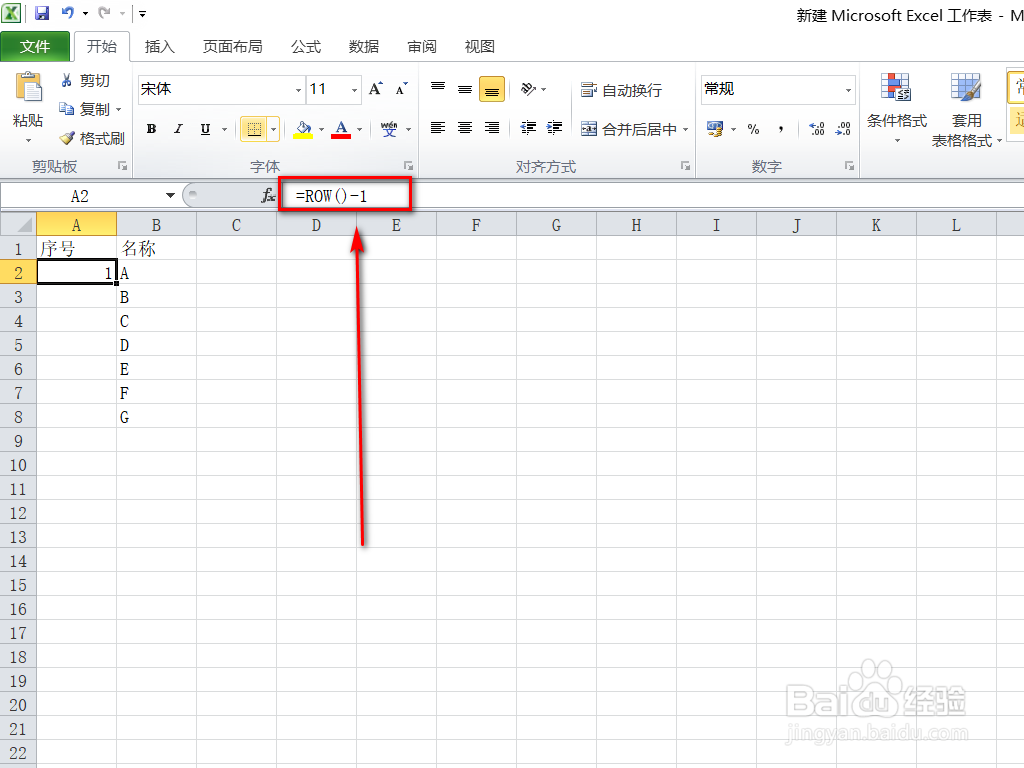Click the accounting number format icon
Screen dimensions: 1024x768
[x=715, y=129]
